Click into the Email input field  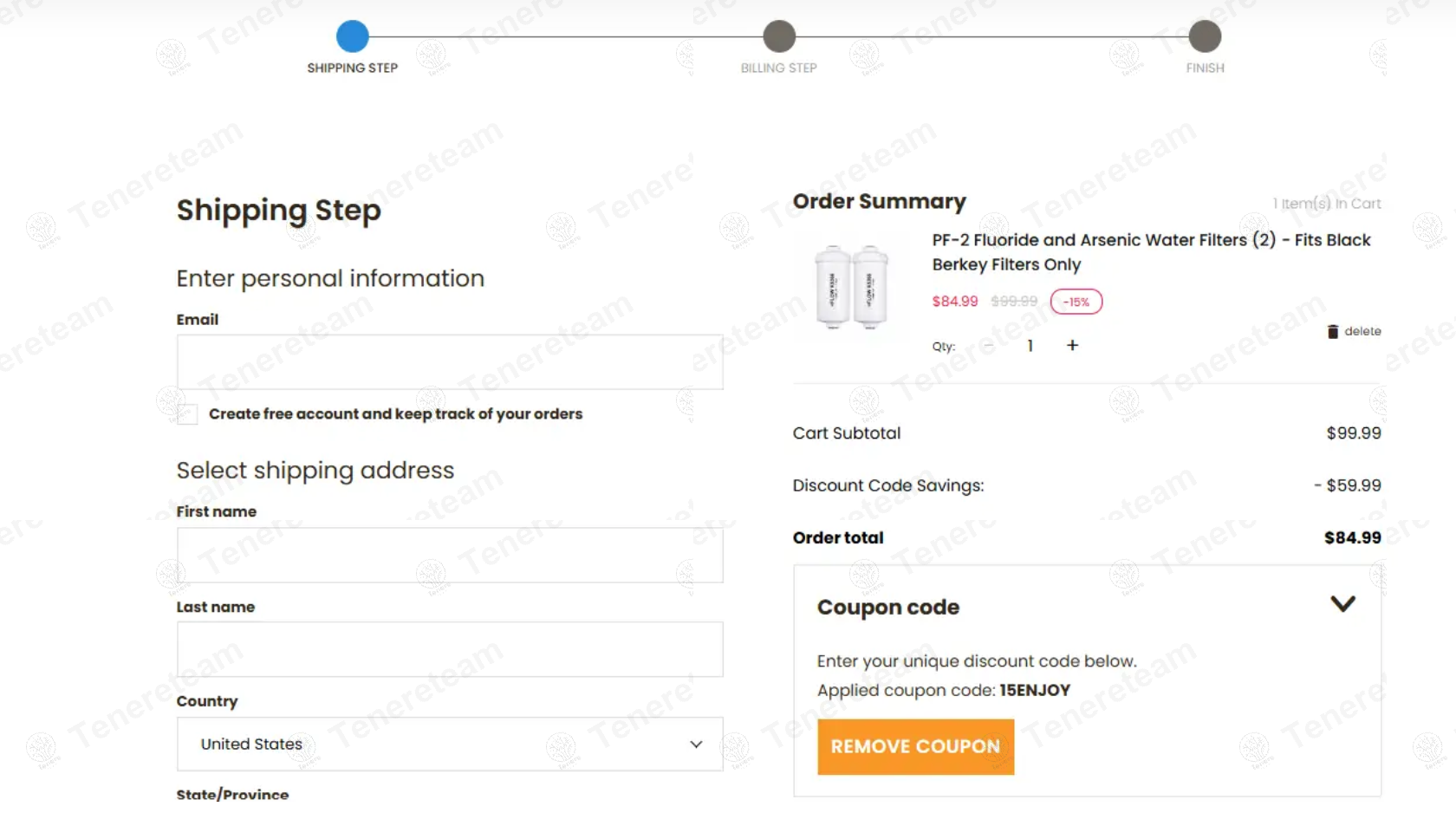450,362
